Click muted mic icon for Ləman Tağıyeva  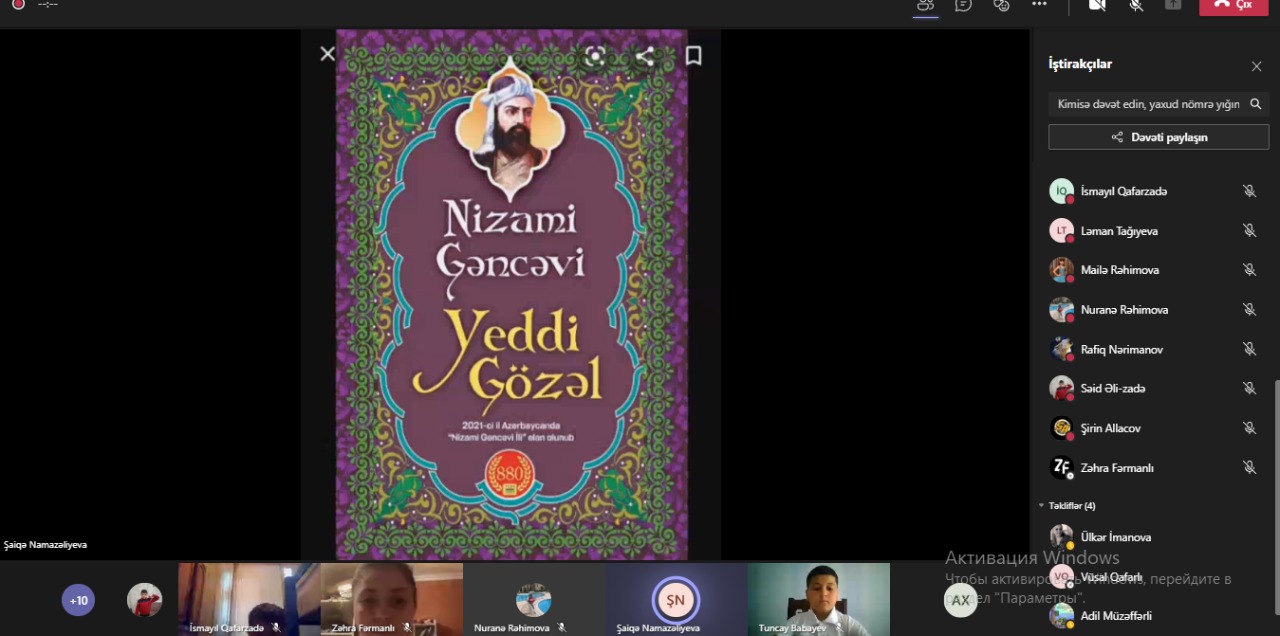pos(1249,230)
